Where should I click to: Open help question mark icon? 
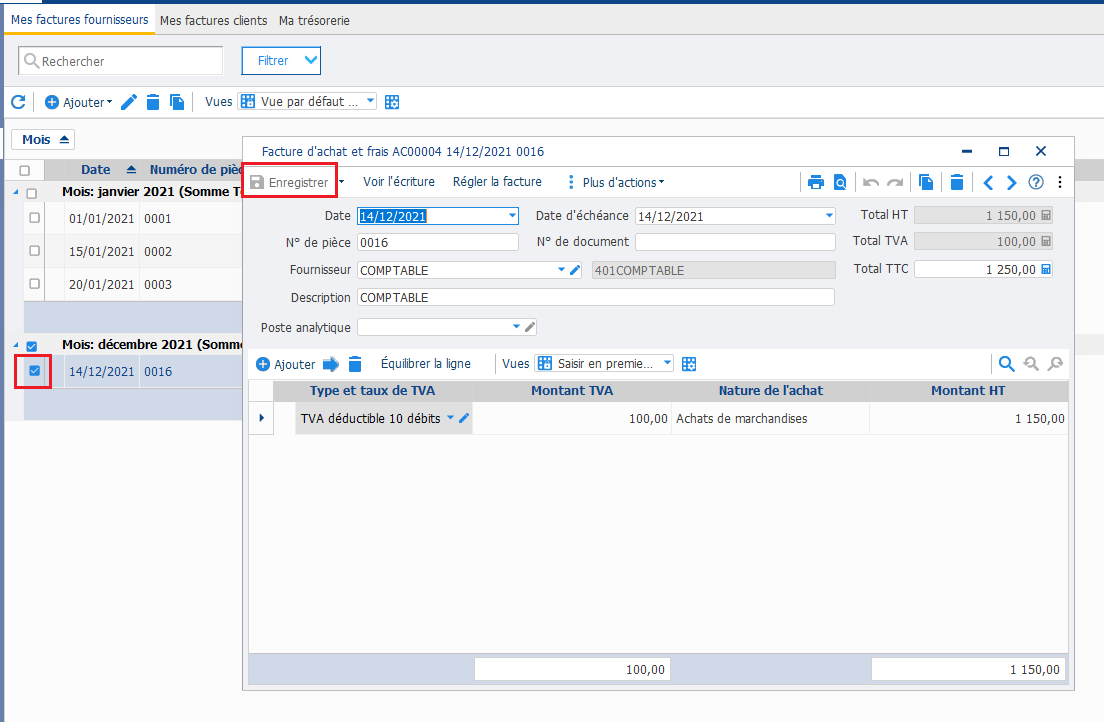(x=1036, y=182)
